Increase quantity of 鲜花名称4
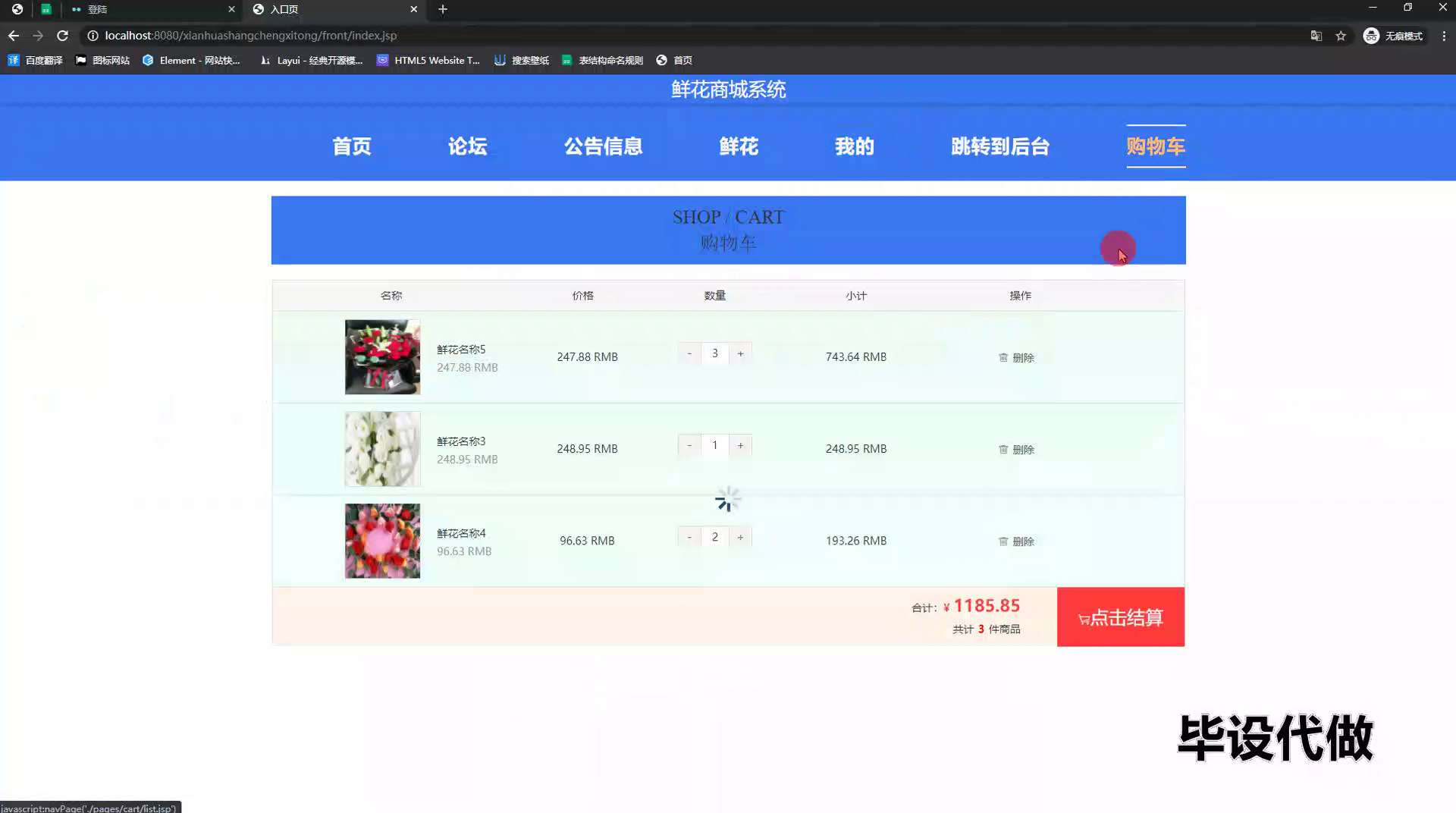The image size is (1456, 813). [741, 537]
